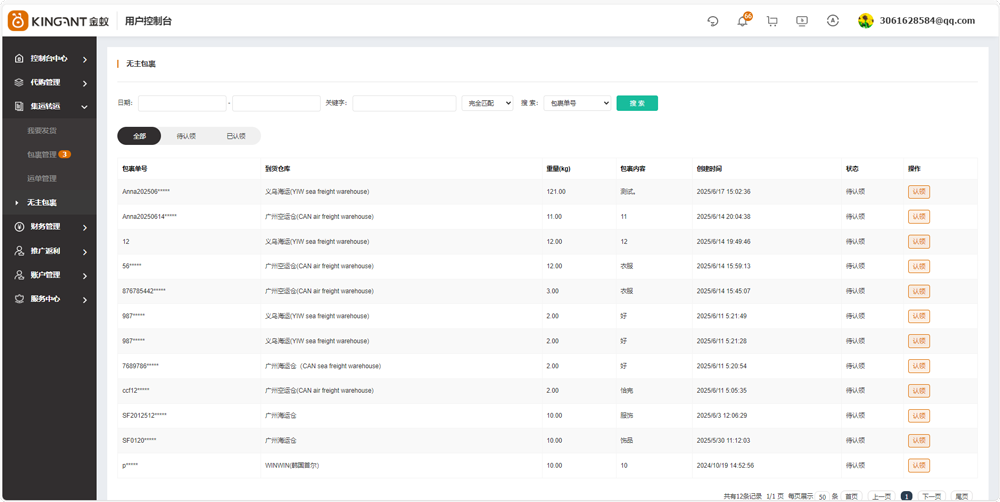Screen dimensions: 1000x502
Task: Click the green 搜索 button
Action: click(637, 103)
